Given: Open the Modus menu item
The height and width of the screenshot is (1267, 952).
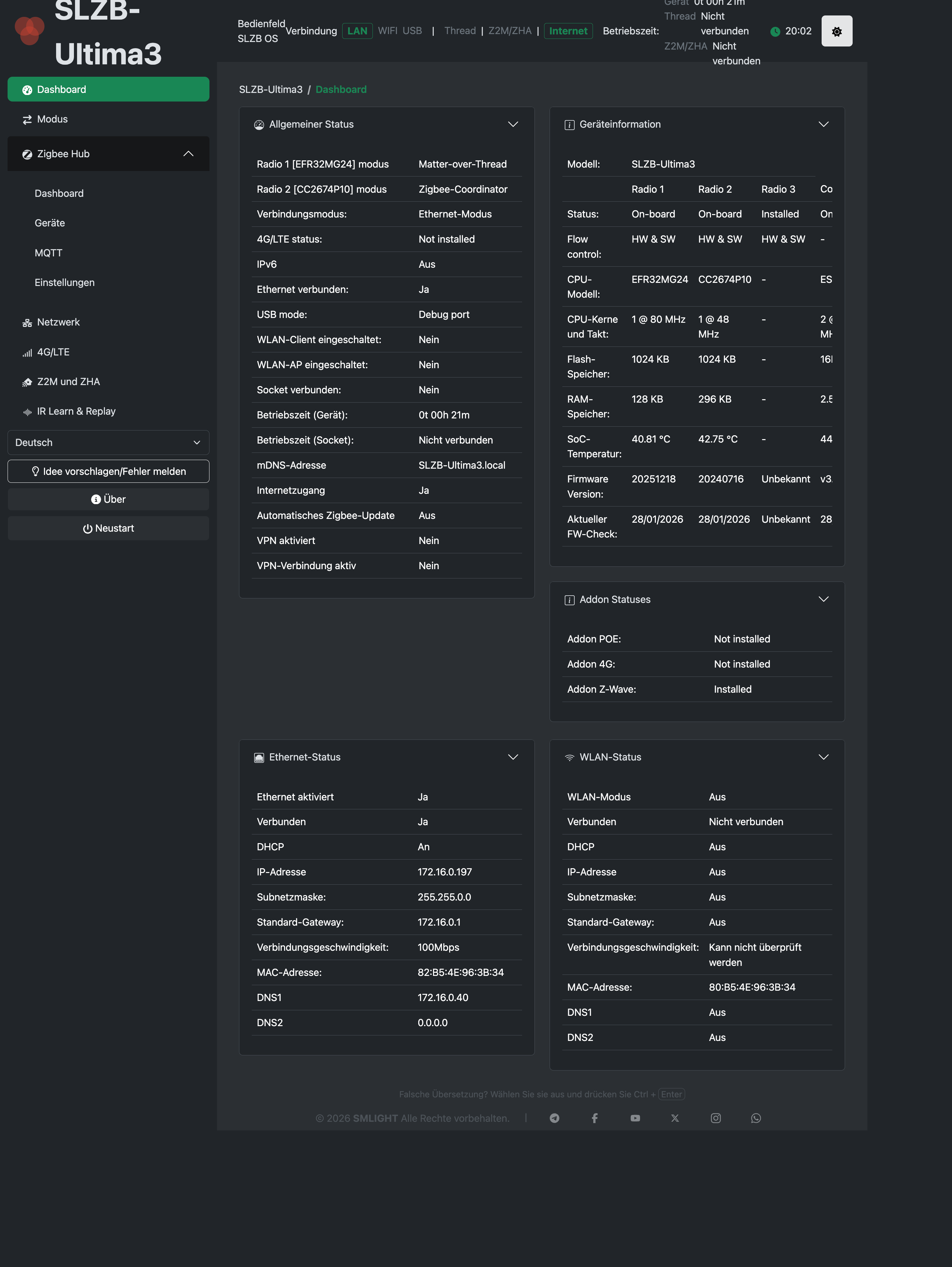Looking at the screenshot, I should tap(52, 119).
